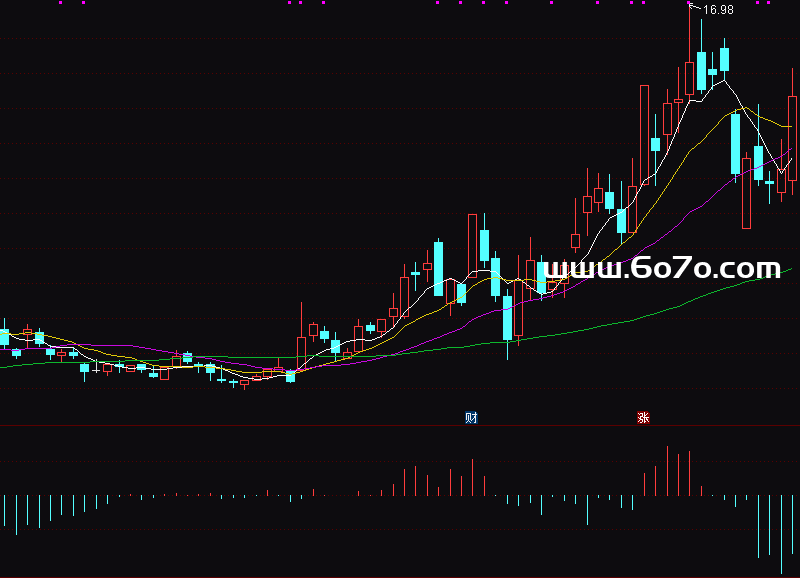The height and width of the screenshot is (578, 800).
Task: Select the tallest red MACD histogram bar
Action: 667,470
